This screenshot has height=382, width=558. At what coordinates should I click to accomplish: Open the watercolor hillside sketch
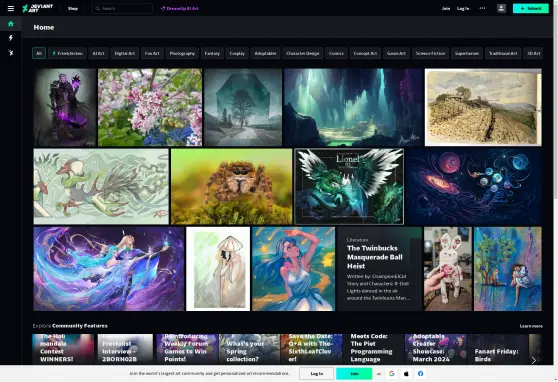(483, 107)
